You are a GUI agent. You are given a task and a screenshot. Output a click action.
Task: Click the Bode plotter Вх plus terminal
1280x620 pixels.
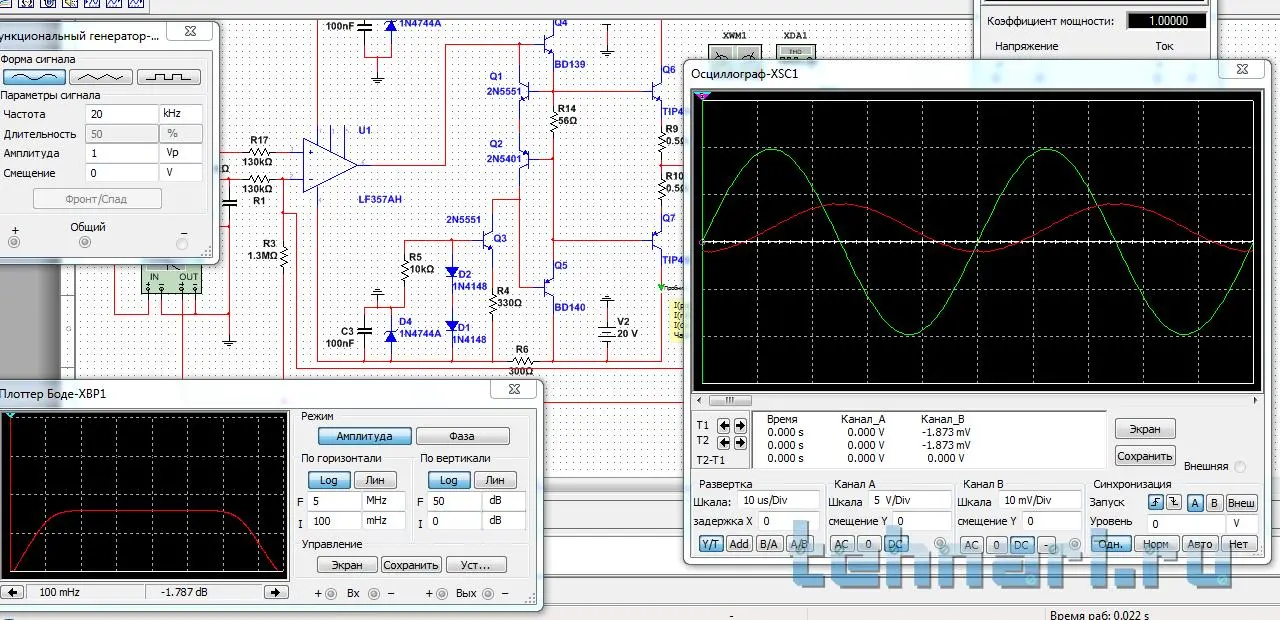[332, 593]
